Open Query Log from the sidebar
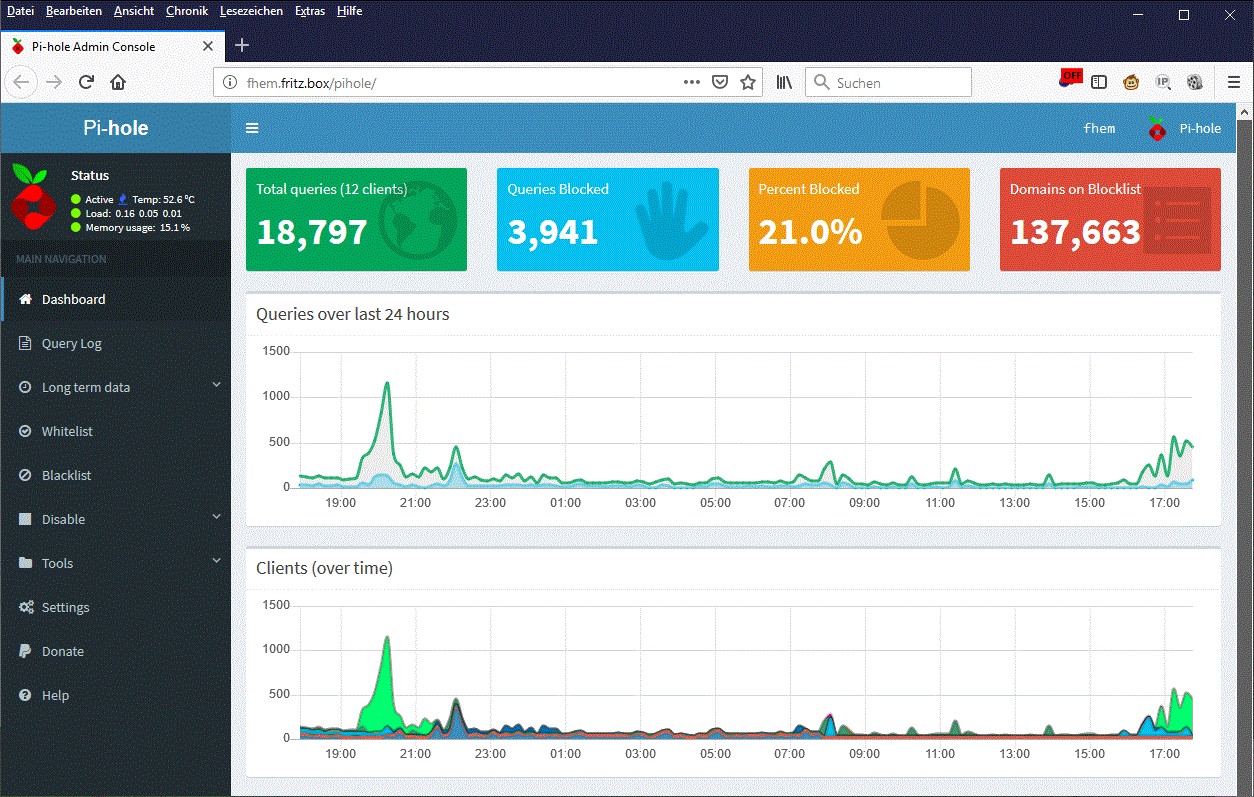This screenshot has height=797, width=1254. 116,343
